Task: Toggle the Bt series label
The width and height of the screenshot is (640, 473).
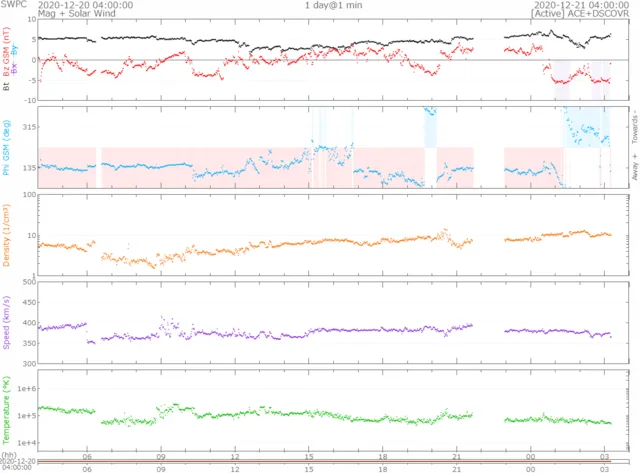Action: pyautogui.click(x=6, y=87)
